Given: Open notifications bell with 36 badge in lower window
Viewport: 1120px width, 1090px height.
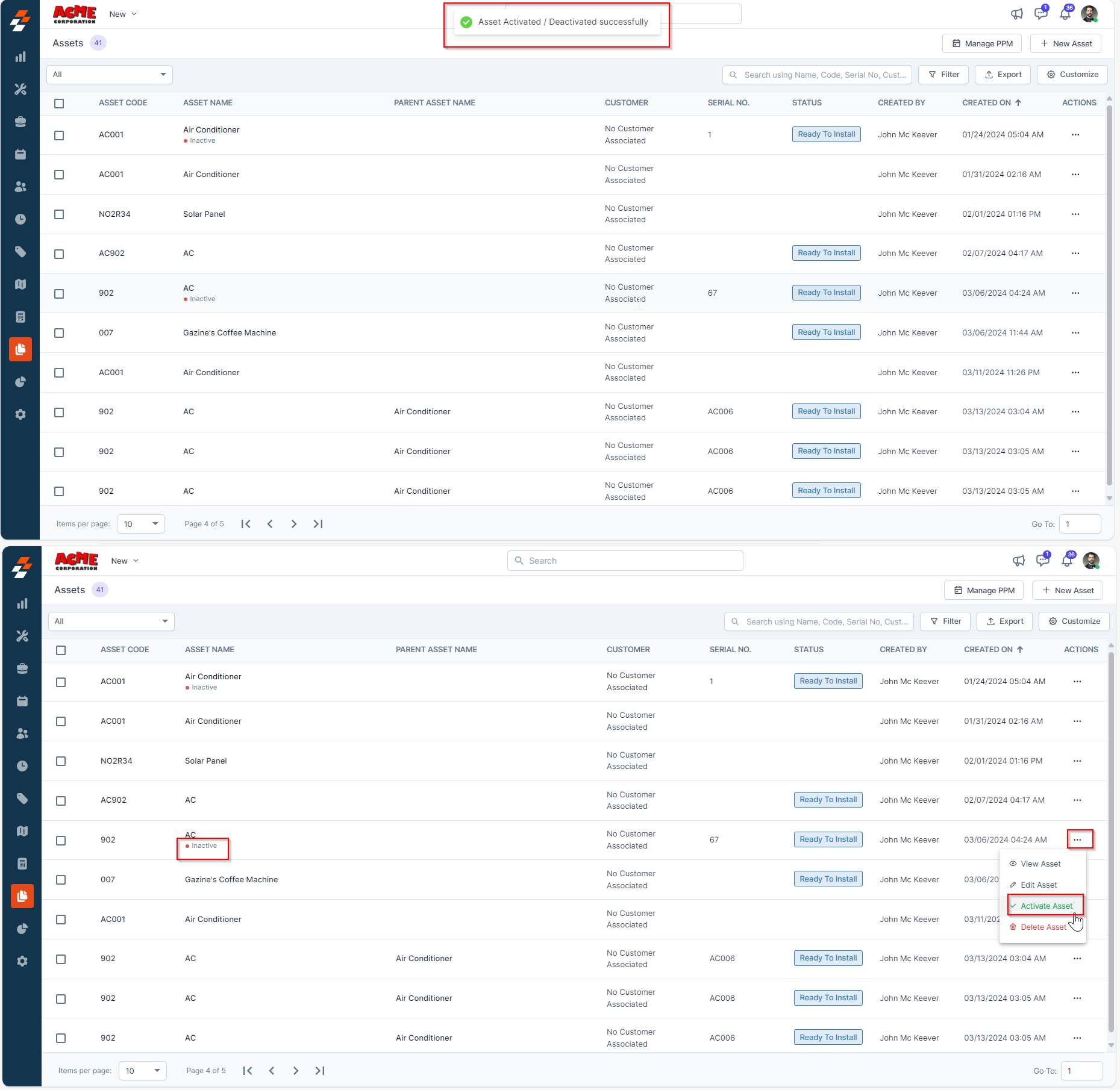Looking at the screenshot, I should pyautogui.click(x=1067, y=561).
